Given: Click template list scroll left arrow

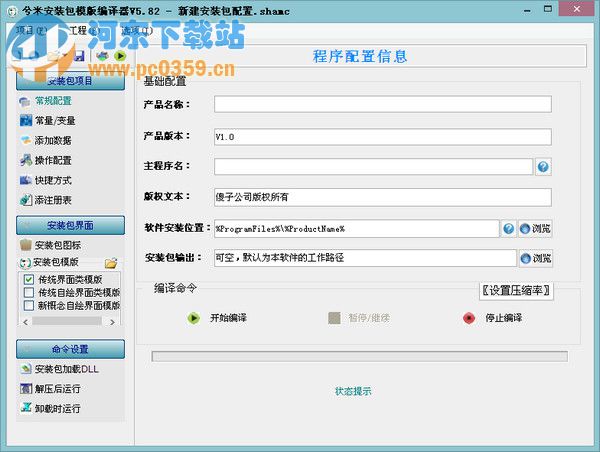Looking at the screenshot, I should (x=25, y=322).
